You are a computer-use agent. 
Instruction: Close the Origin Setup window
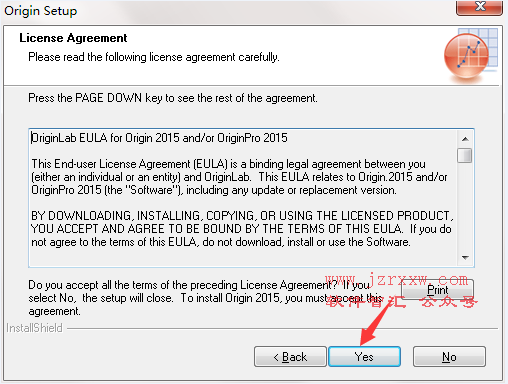pyautogui.click(x=479, y=7)
